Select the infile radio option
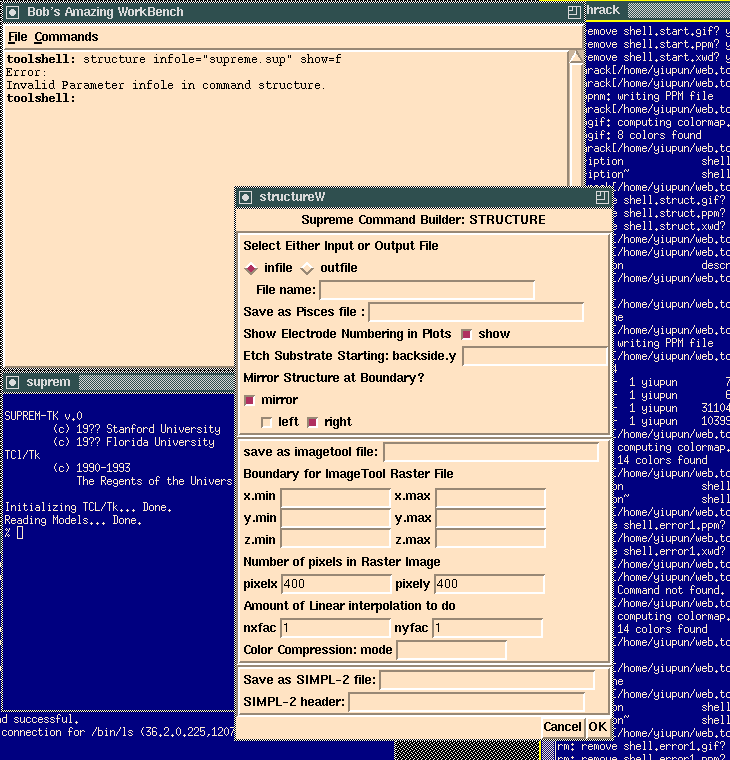730x760 pixels. (x=251, y=269)
